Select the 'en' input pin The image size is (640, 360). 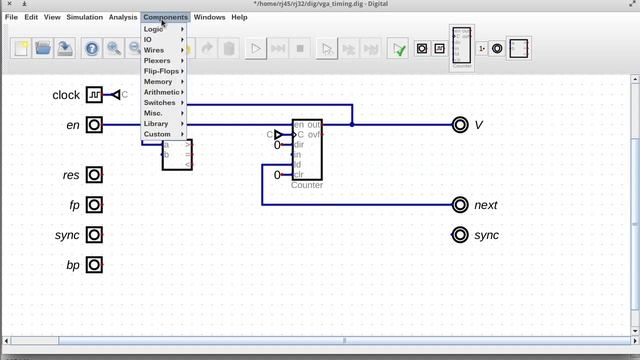tap(94, 125)
